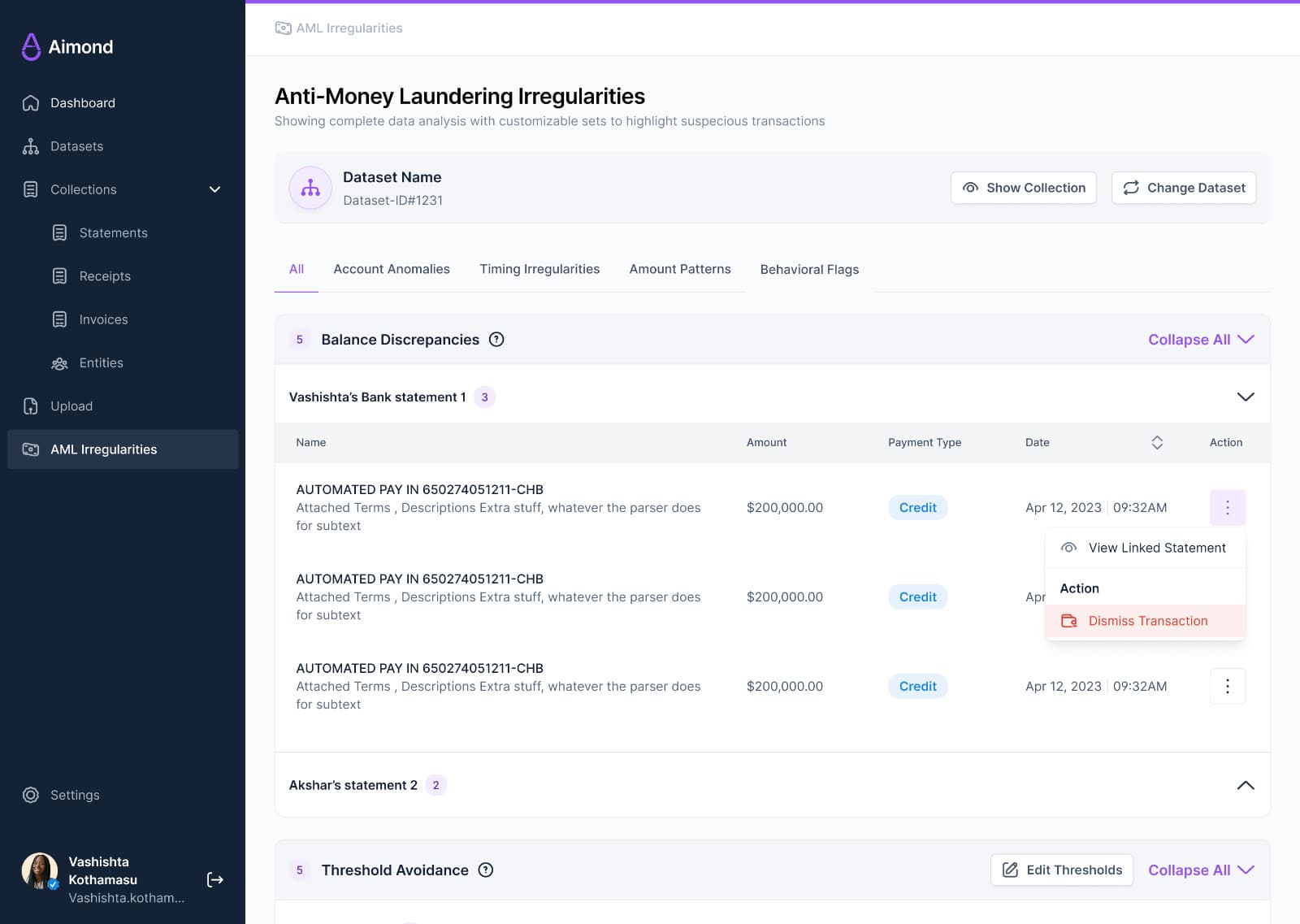Screen dimensions: 1300x924
Task: Click the dataset hierarchy icon
Action: click(310, 188)
